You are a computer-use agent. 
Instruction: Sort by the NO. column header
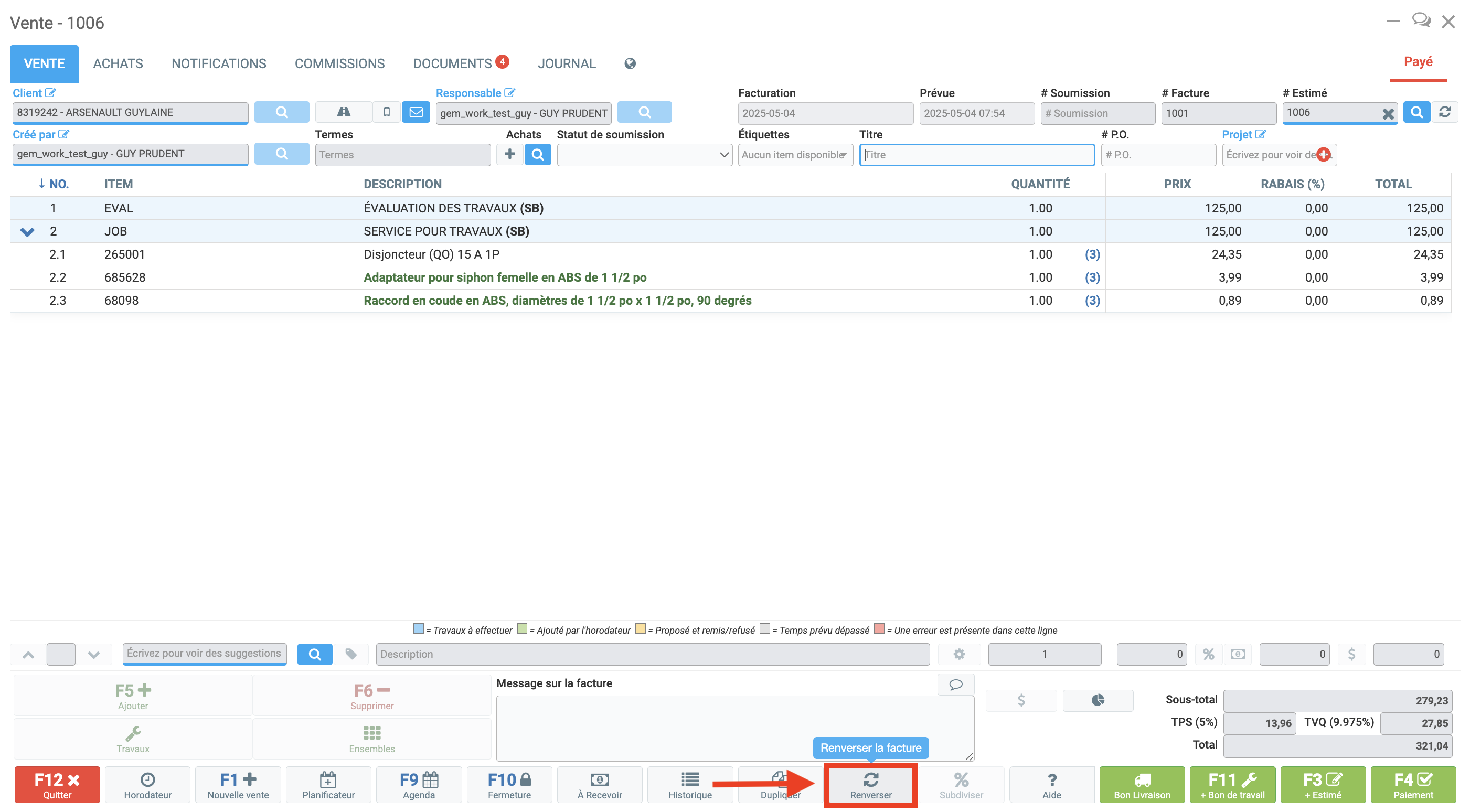point(53,184)
